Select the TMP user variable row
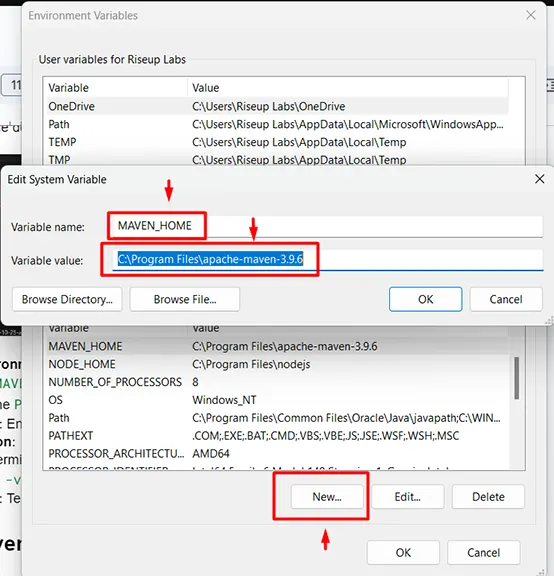 (277, 159)
